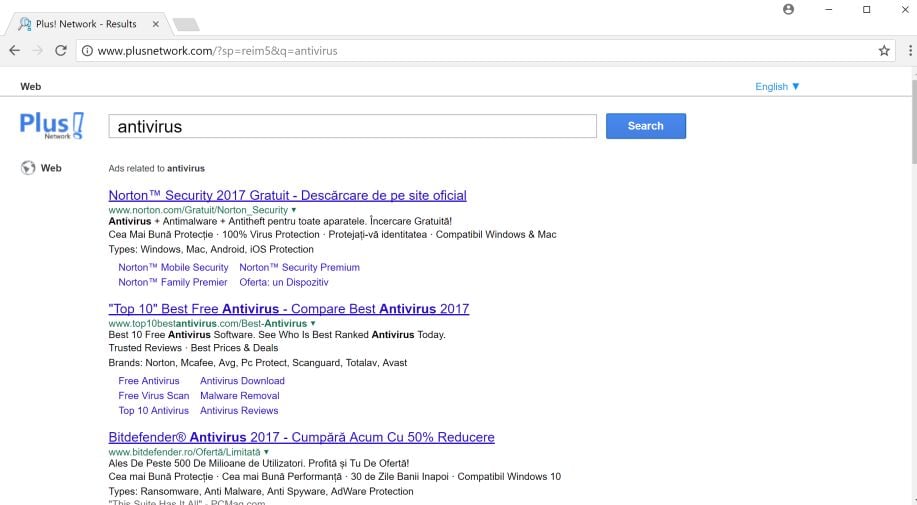This screenshot has width=917, height=505.
Task: Click the 'Ads related to antivirus' label
Action: [157, 168]
